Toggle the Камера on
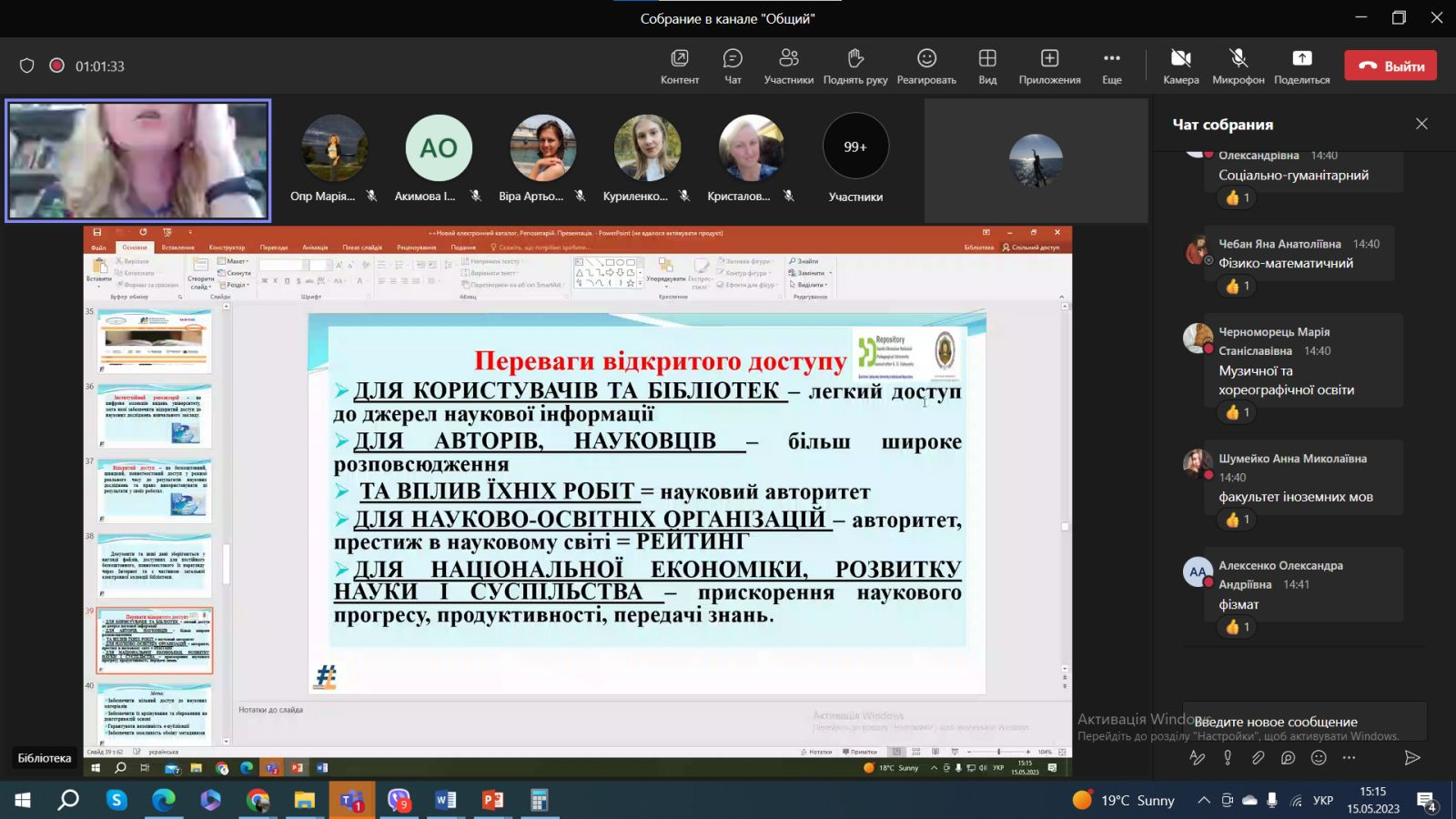The image size is (1456, 819). coord(1180,59)
